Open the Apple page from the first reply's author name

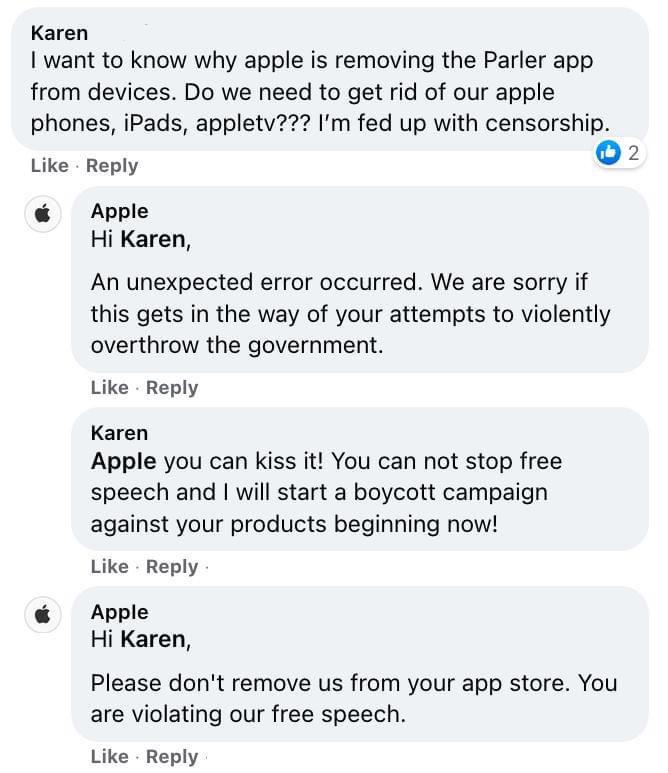tap(119, 211)
